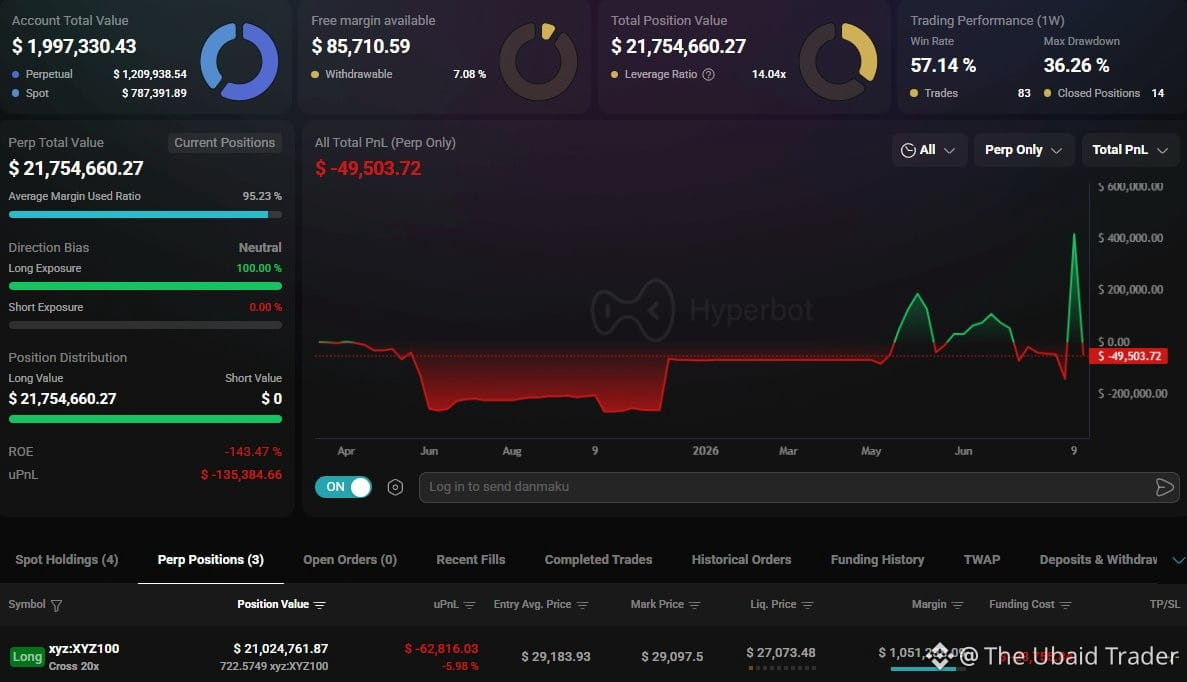Click the Total Position Value donut chart
The width and height of the screenshot is (1187, 682).
point(838,61)
